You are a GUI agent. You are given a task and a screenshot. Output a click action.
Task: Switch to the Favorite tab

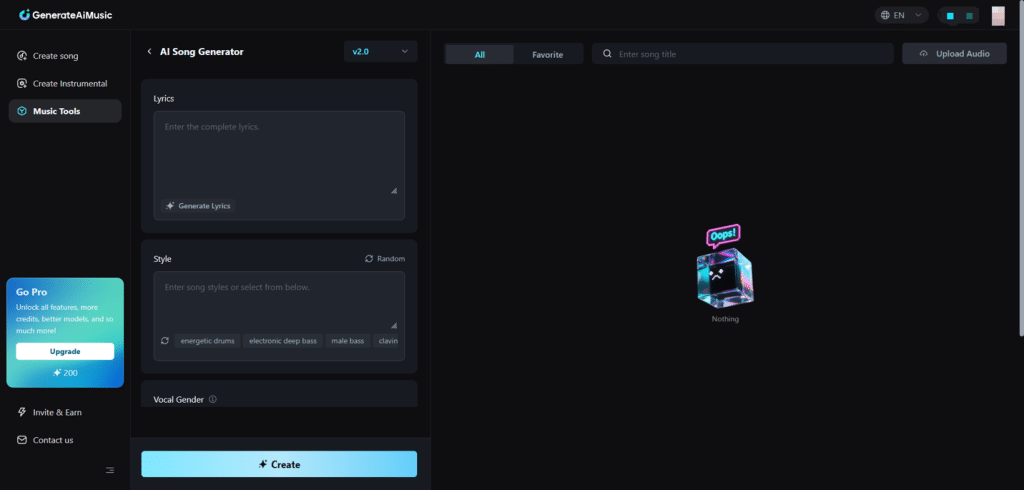[x=547, y=54]
